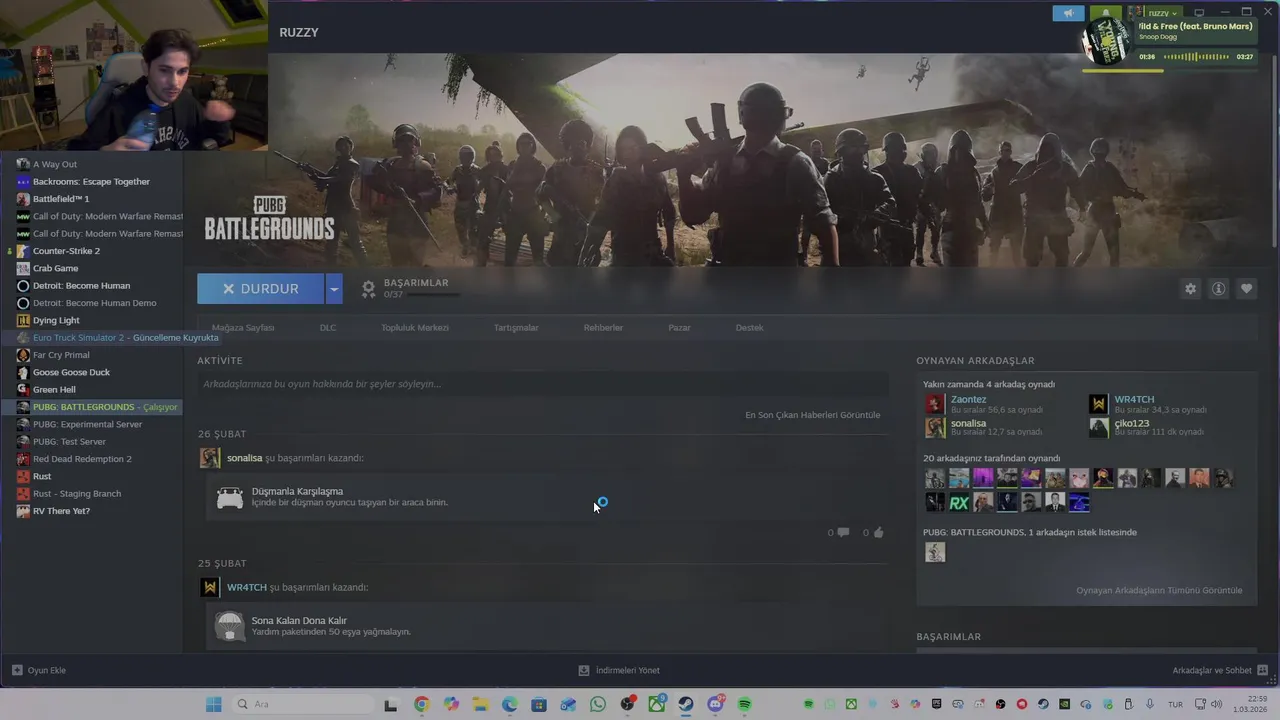Open İndirmeleri Yönet downloads manager

click(x=619, y=670)
